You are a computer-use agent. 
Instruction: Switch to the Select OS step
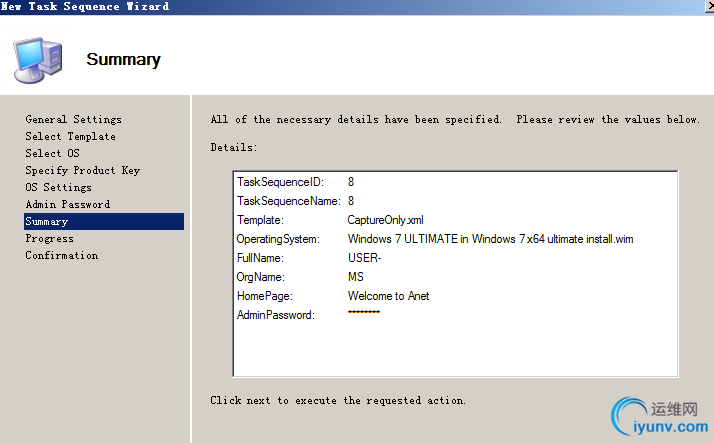52,154
